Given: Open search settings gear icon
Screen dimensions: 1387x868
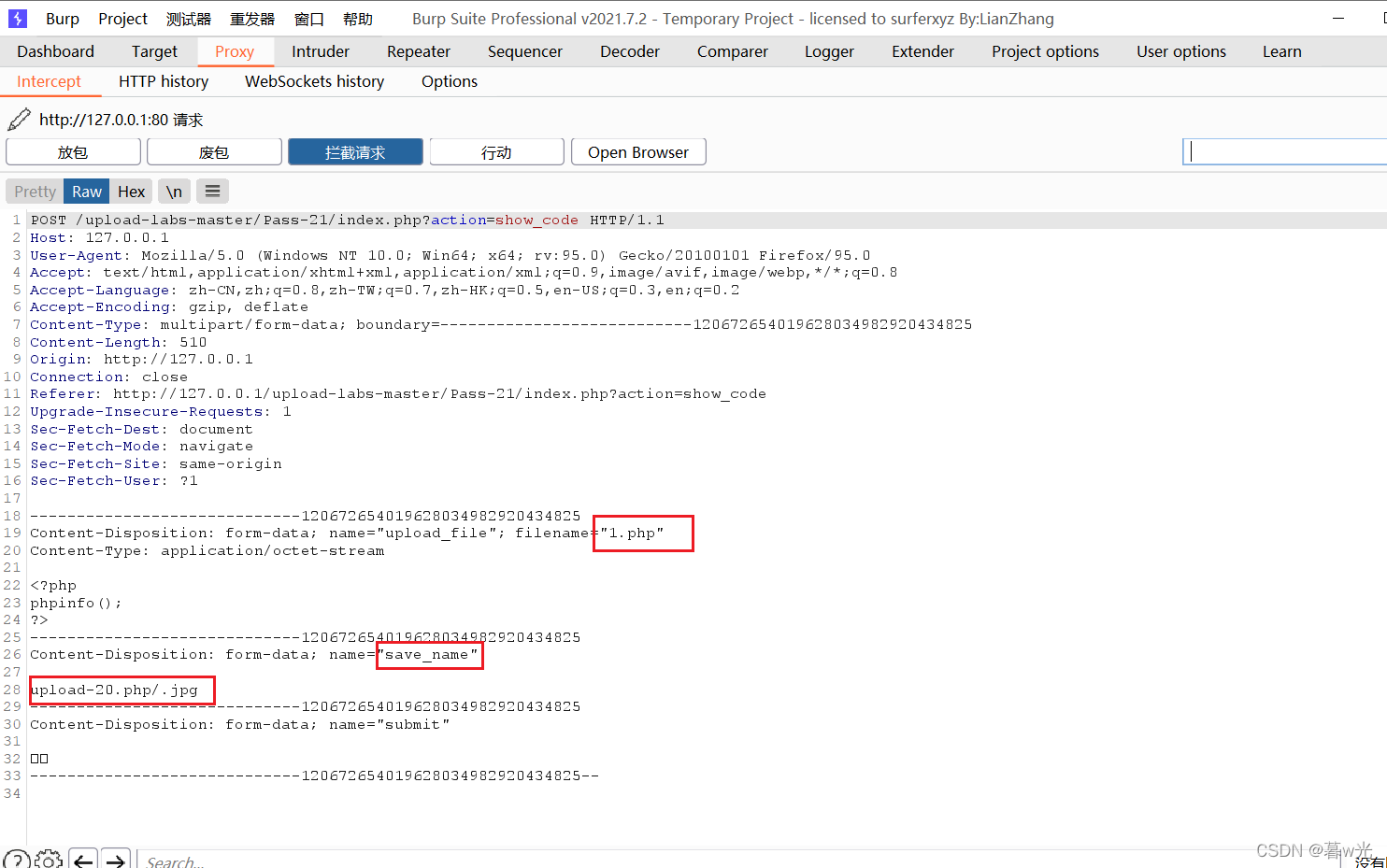Looking at the screenshot, I should (48, 861).
